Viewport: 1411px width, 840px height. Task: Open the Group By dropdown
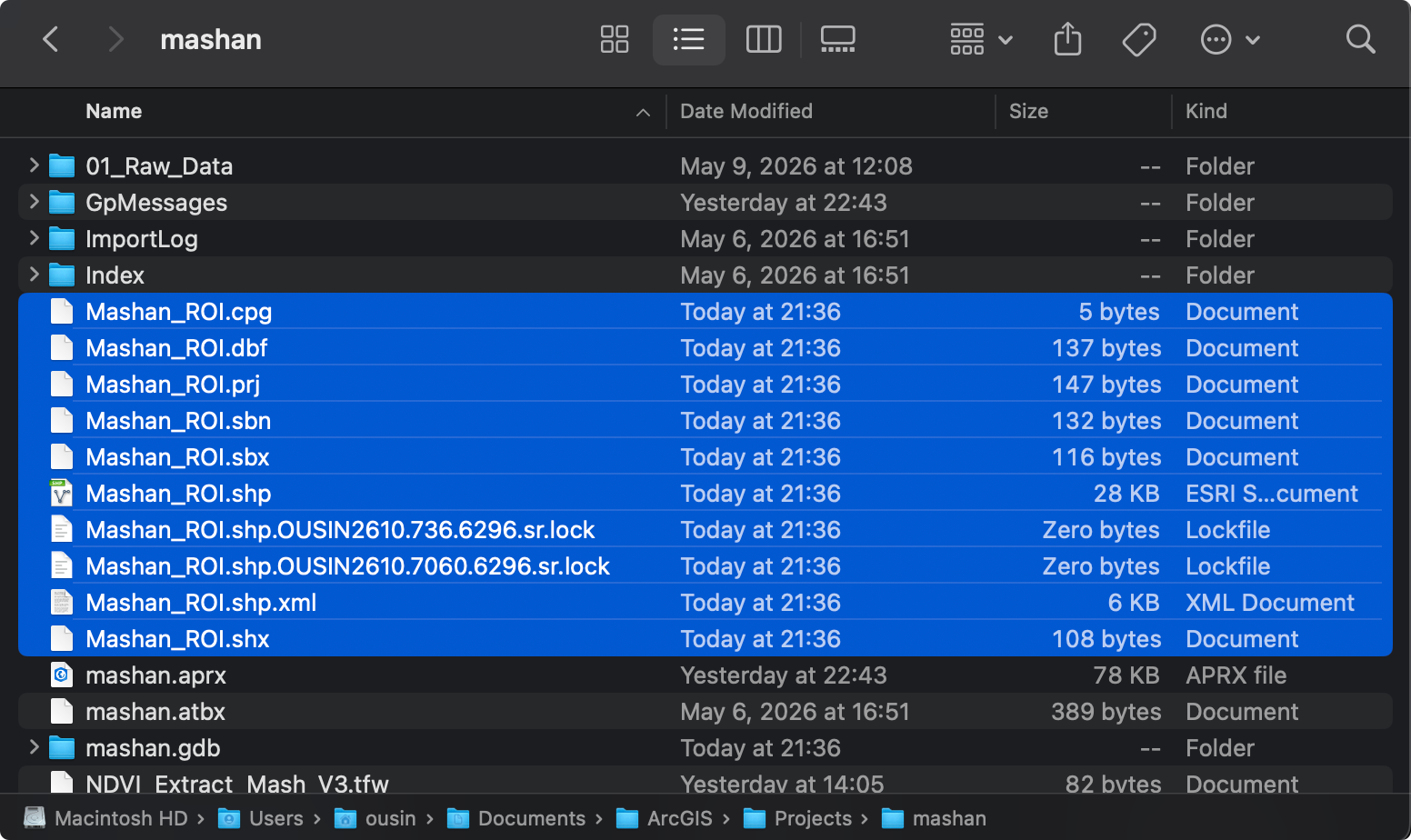tap(981, 39)
